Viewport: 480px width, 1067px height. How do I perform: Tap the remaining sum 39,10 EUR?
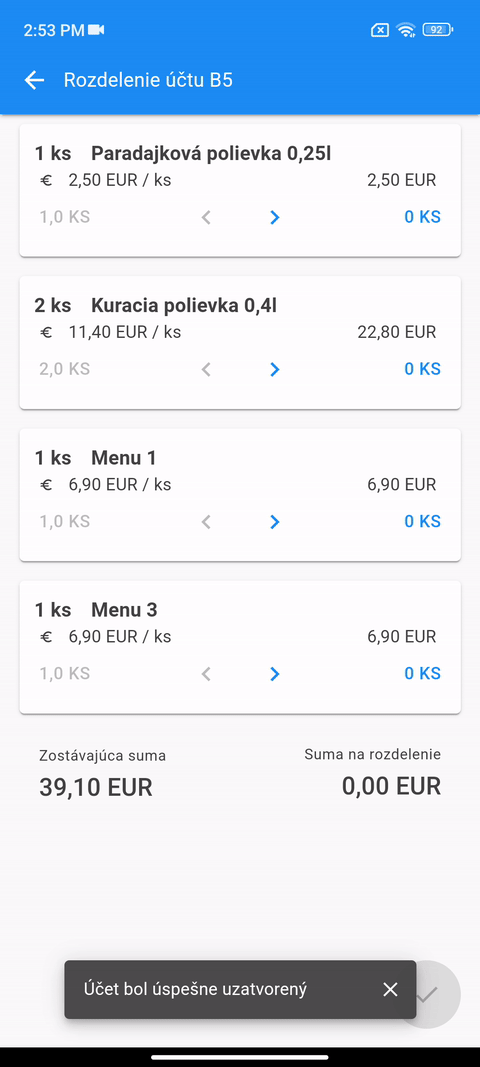(x=96, y=787)
